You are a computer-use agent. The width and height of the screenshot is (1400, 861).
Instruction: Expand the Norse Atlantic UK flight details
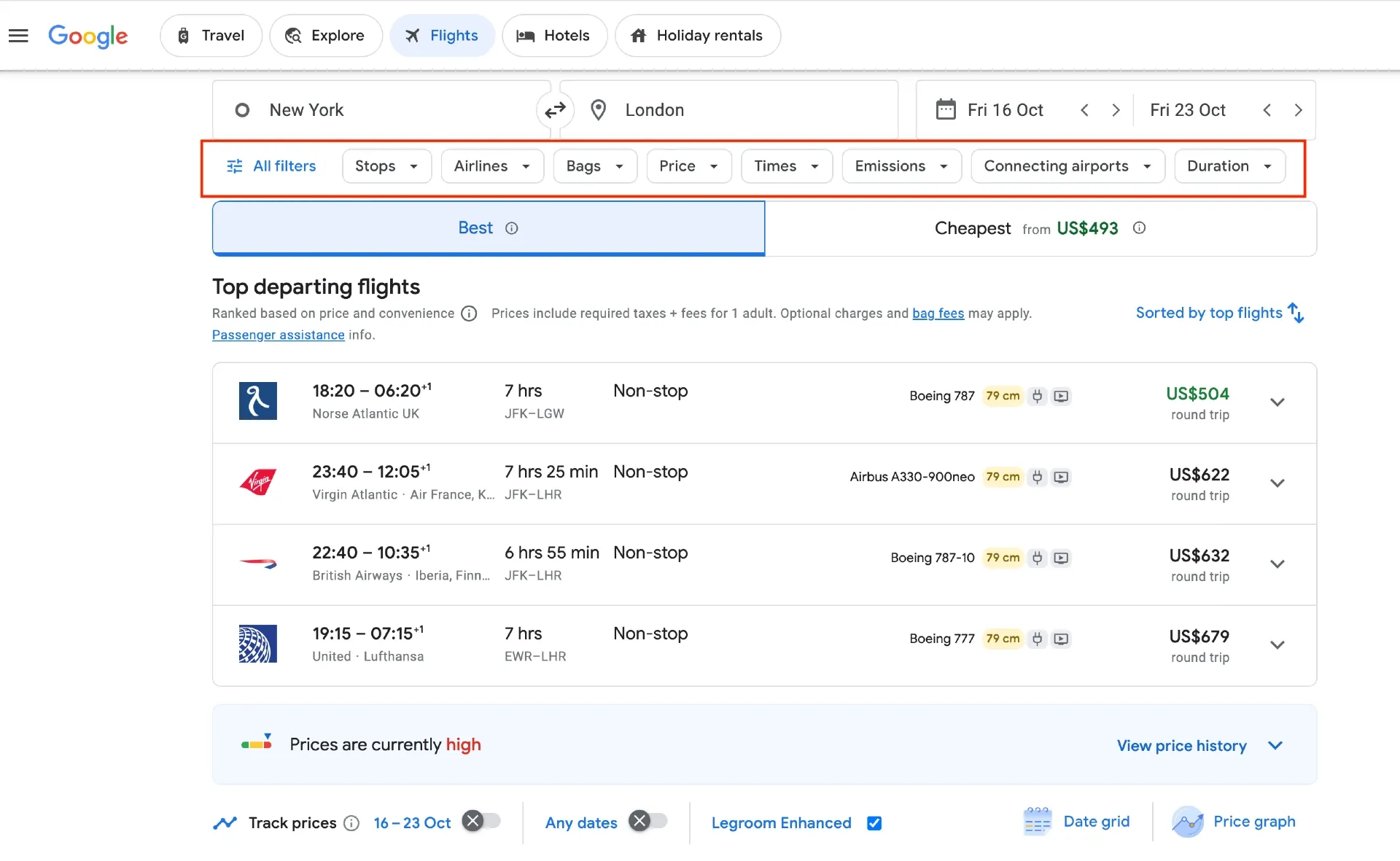pyautogui.click(x=1277, y=402)
